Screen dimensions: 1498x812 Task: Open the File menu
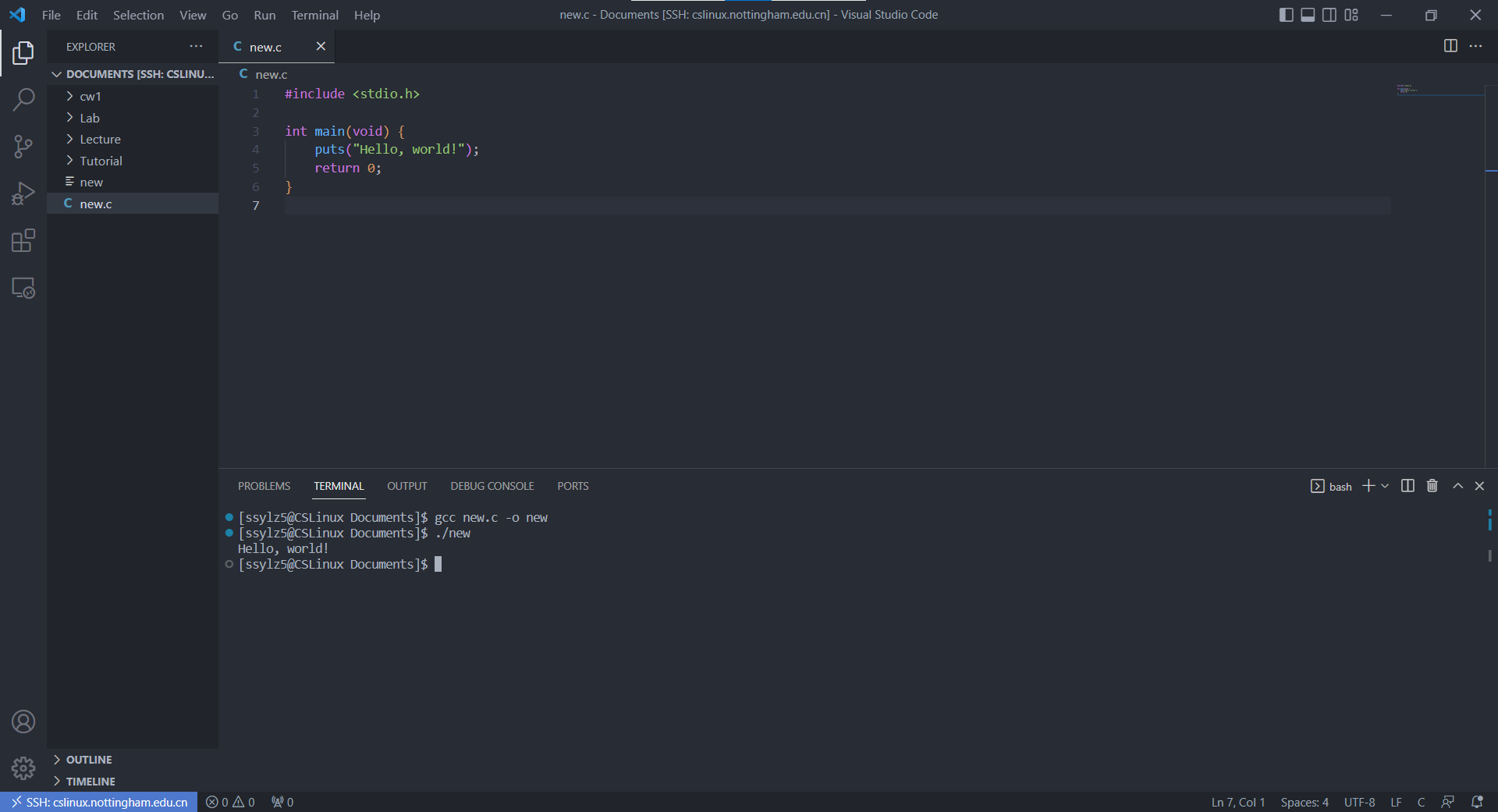[x=51, y=15]
